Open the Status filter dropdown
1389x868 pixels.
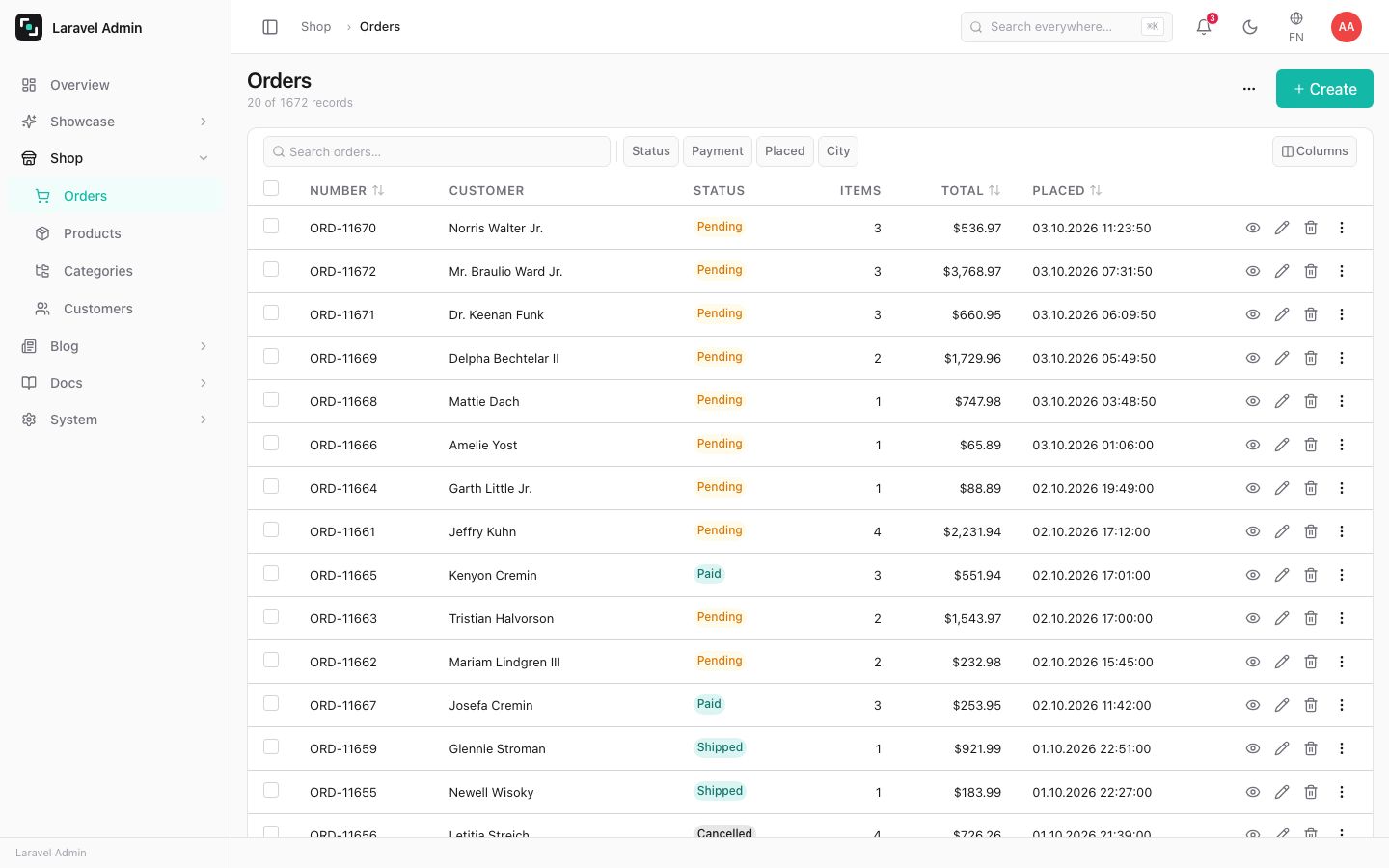651,151
